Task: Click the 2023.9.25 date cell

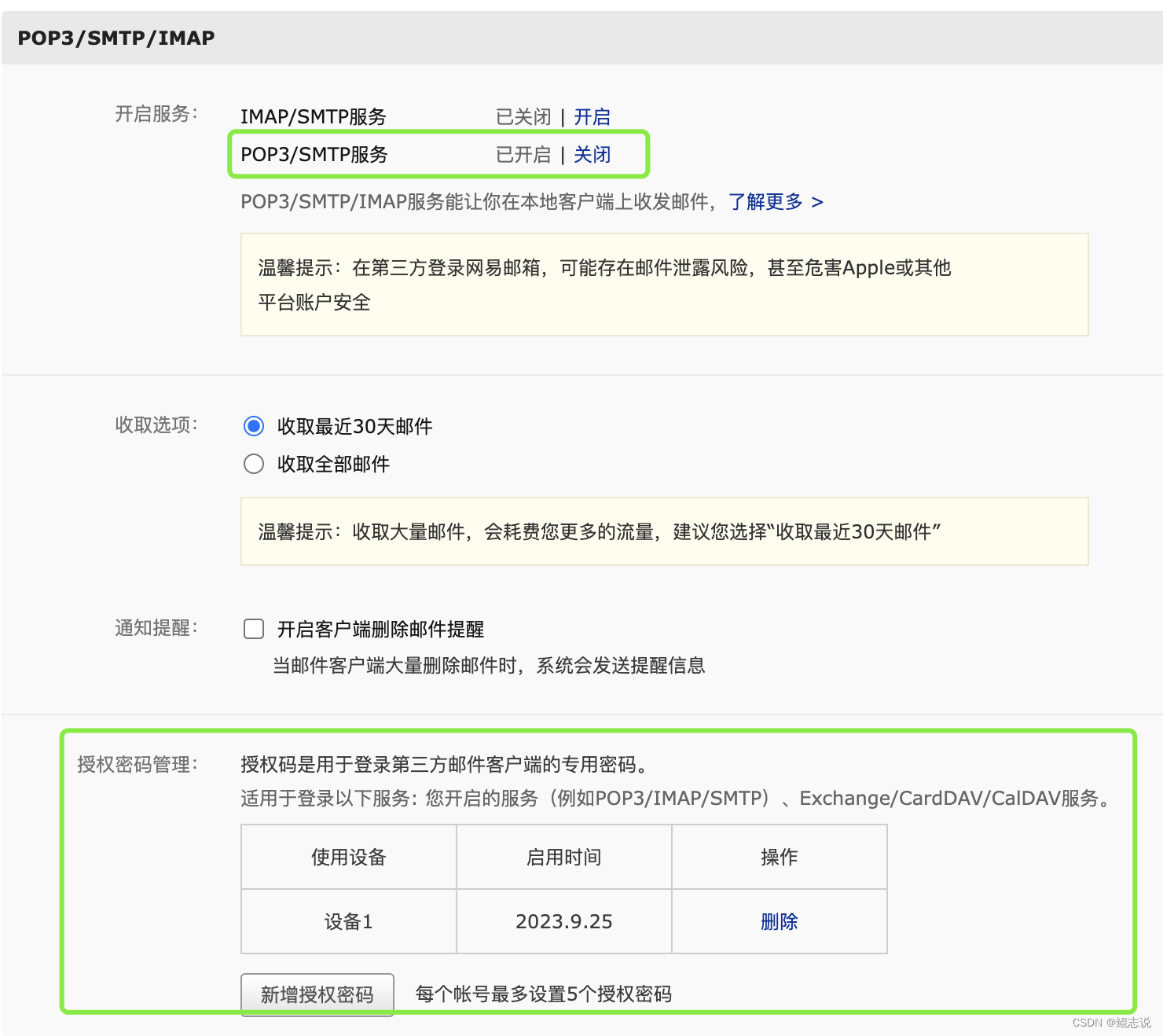Action: coord(564,921)
